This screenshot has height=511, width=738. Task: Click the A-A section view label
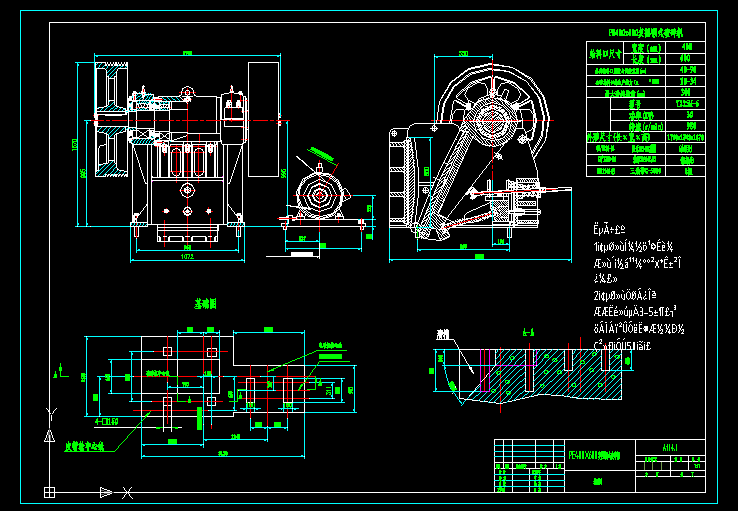tap(528, 333)
